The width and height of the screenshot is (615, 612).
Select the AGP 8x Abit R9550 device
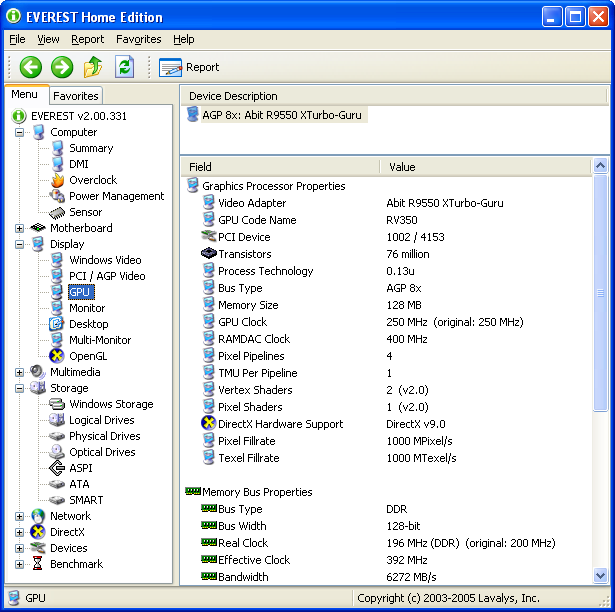tap(282, 115)
